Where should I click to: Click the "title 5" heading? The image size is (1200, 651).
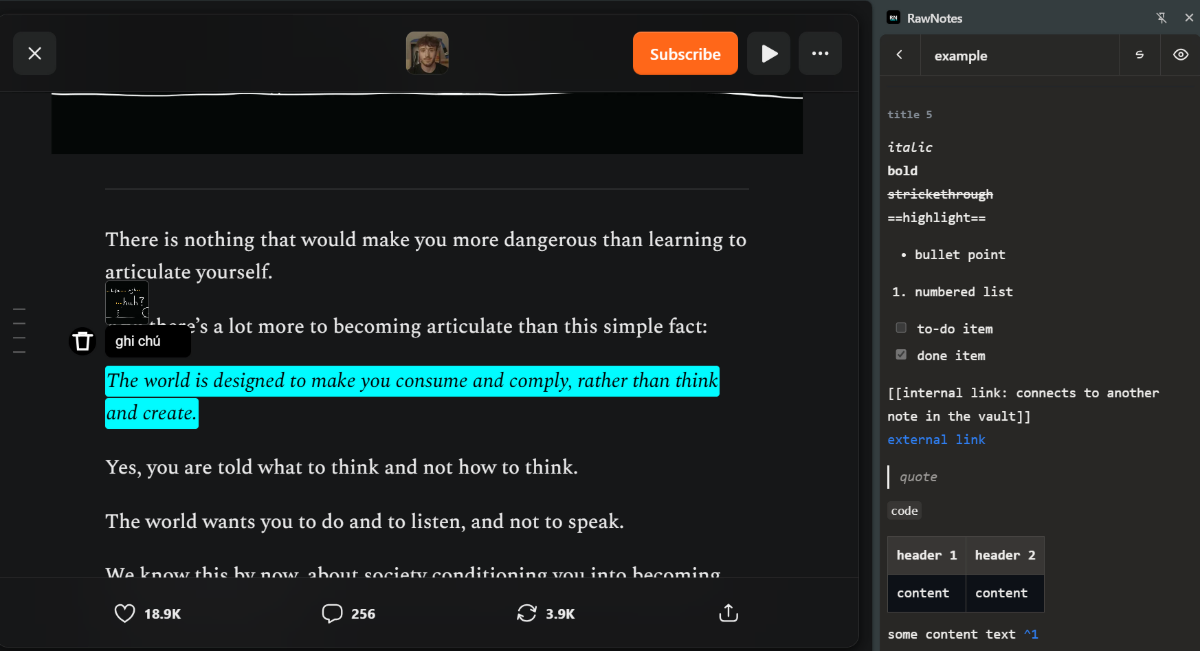tap(910, 115)
